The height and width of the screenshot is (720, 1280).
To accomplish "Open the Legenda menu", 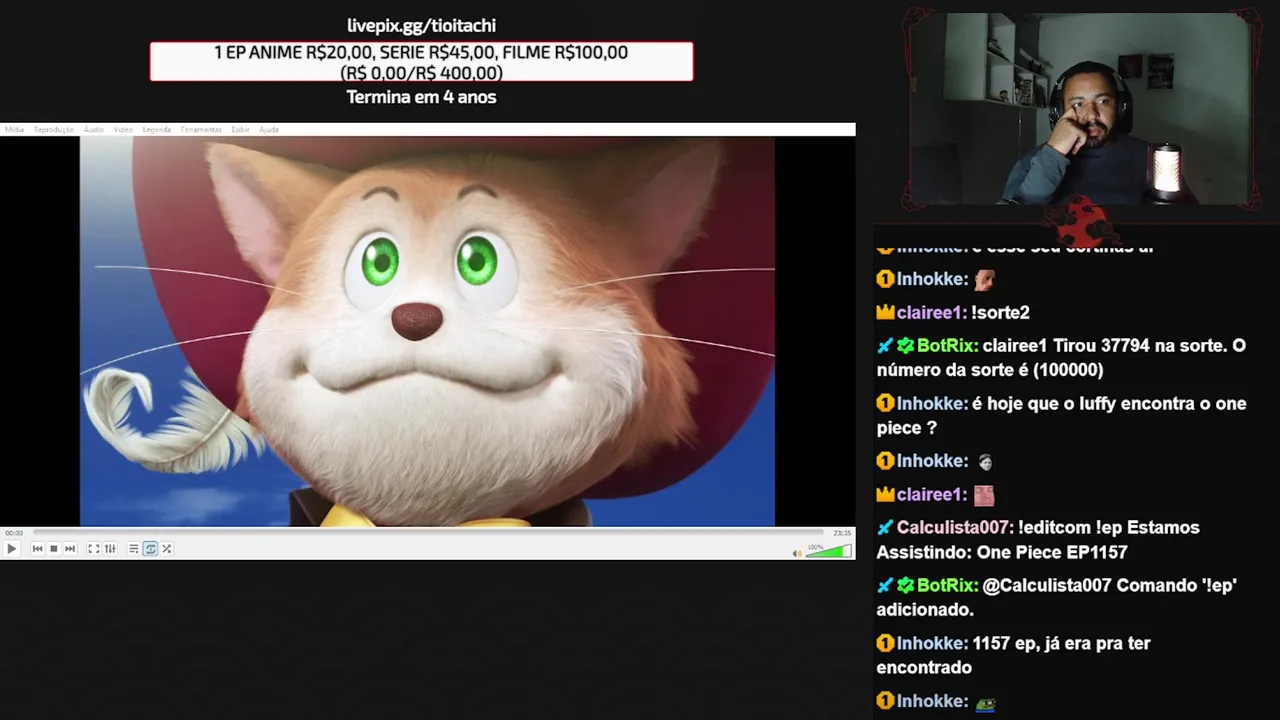I will tap(156, 129).
